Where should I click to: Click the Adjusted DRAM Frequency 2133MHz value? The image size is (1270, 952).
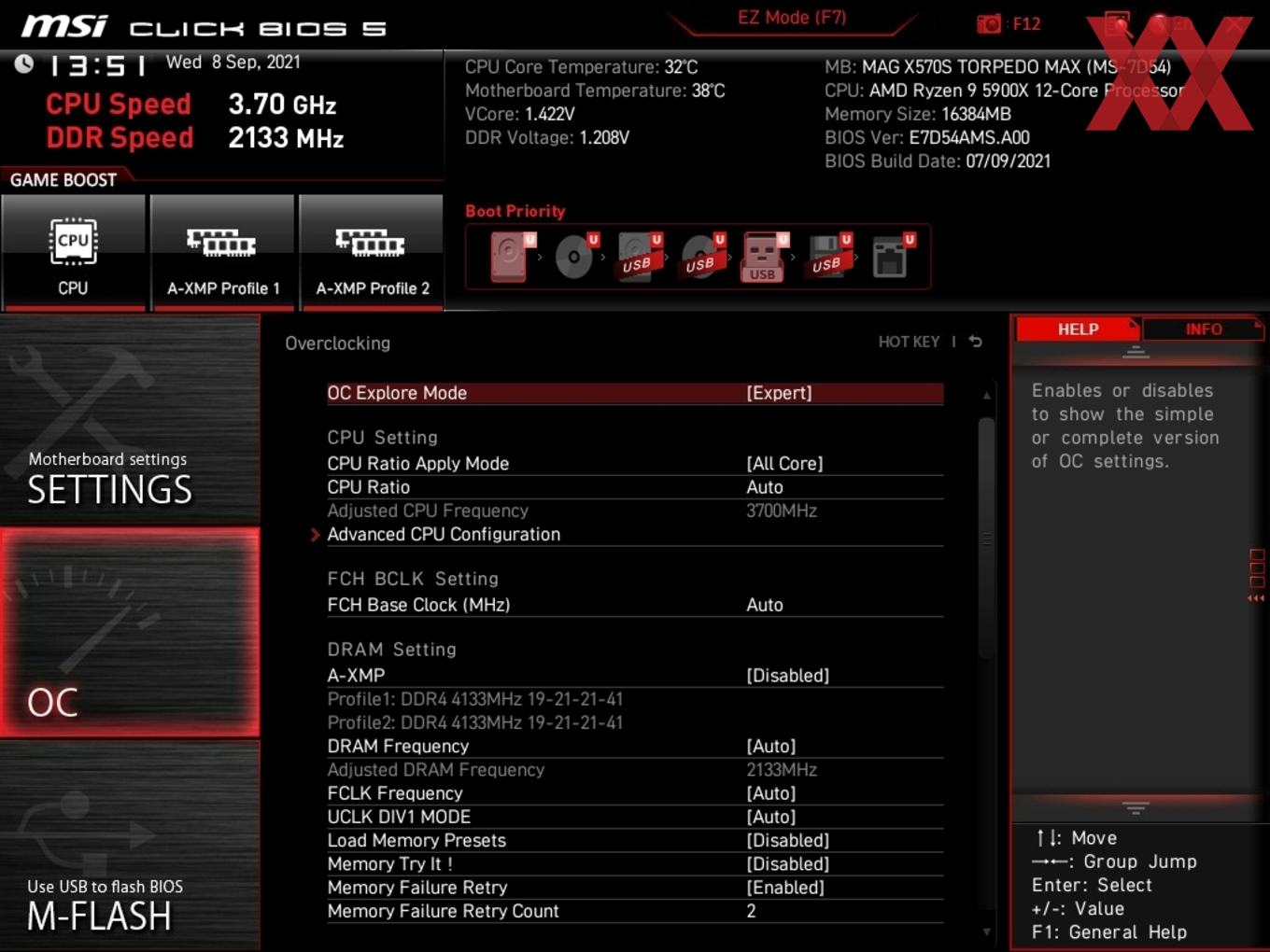(x=781, y=769)
